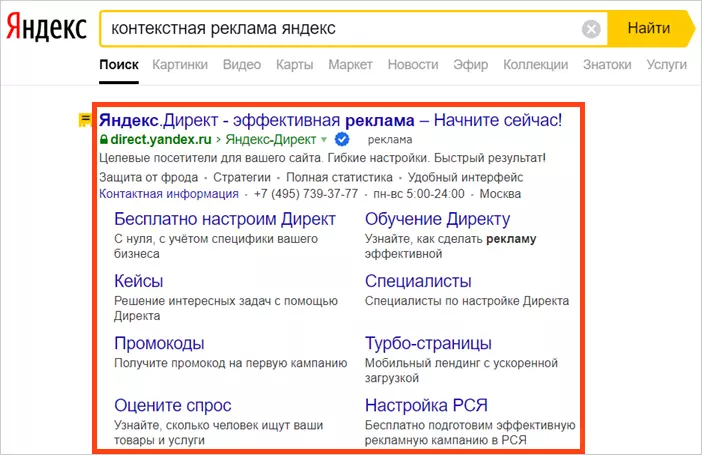Click the text Получите промокод на первую кампанию
Viewport: 702px width, 455px height.
[231, 363]
